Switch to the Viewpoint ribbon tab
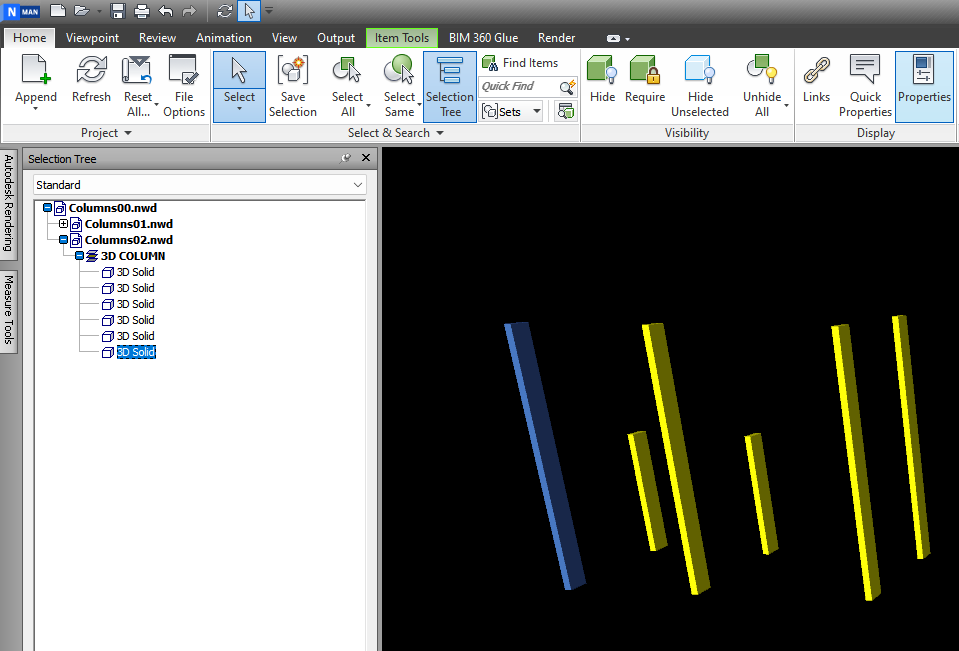Image resolution: width=959 pixels, height=651 pixels. tap(92, 38)
